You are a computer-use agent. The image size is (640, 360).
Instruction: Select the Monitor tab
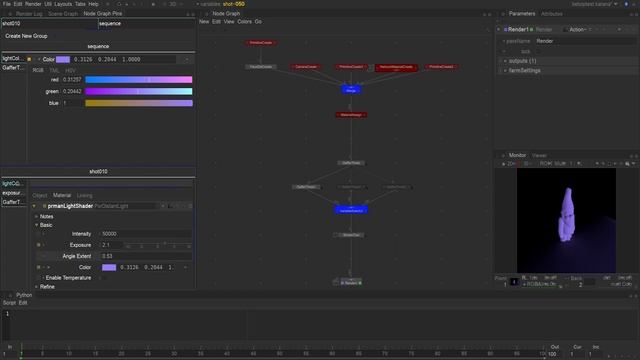pyautogui.click(x=517, y=156)
